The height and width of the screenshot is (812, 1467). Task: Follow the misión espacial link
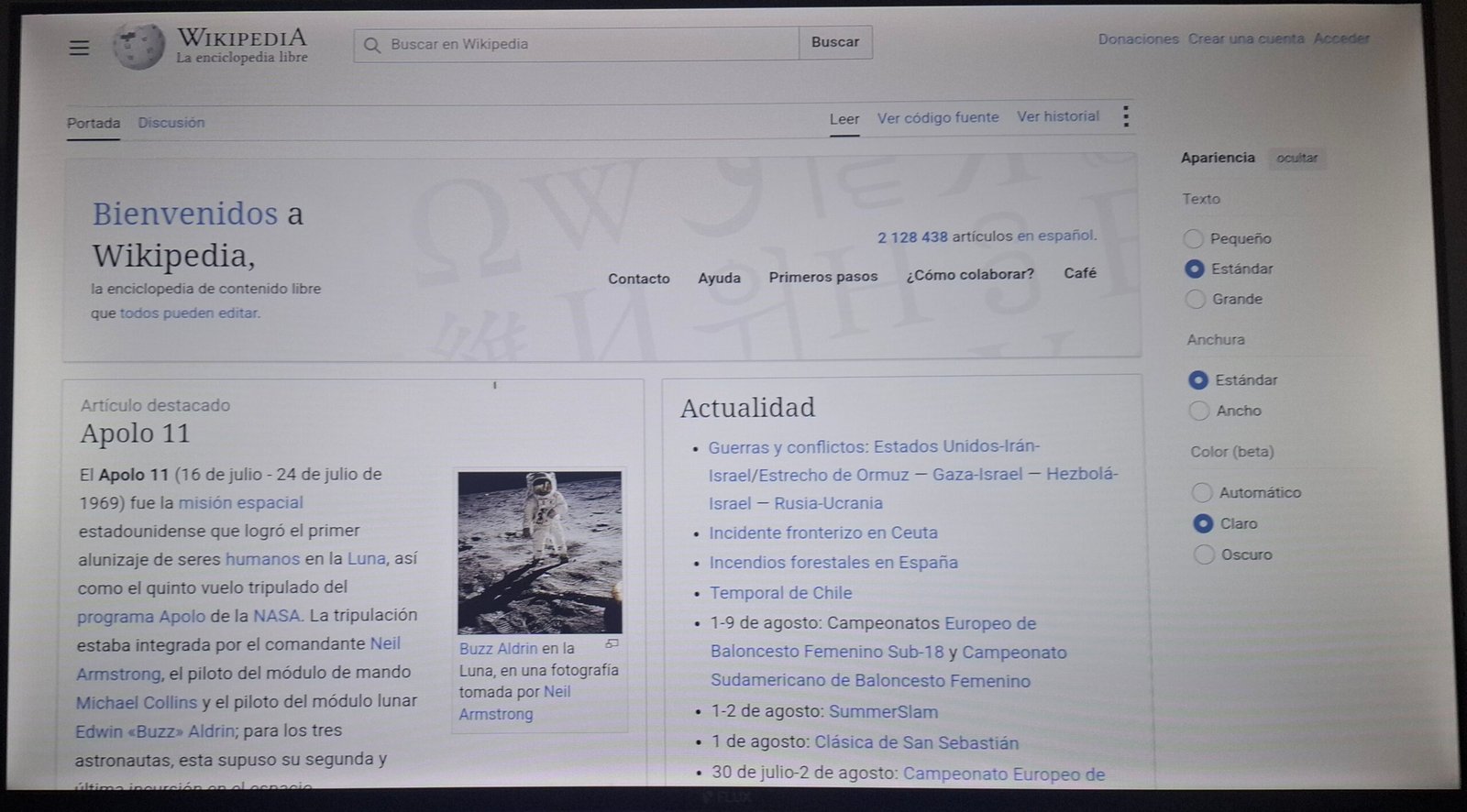point(240,502)
